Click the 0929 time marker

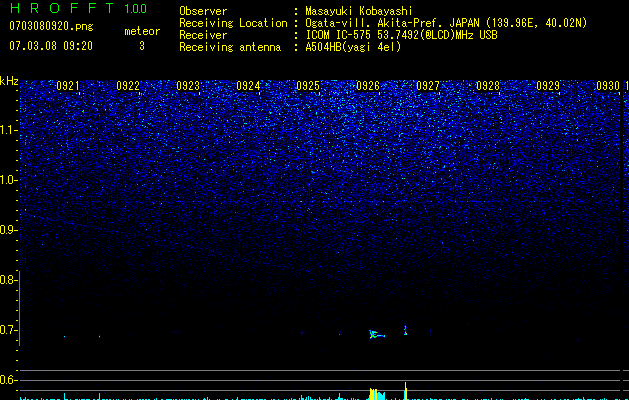click(x=548, y=86)
